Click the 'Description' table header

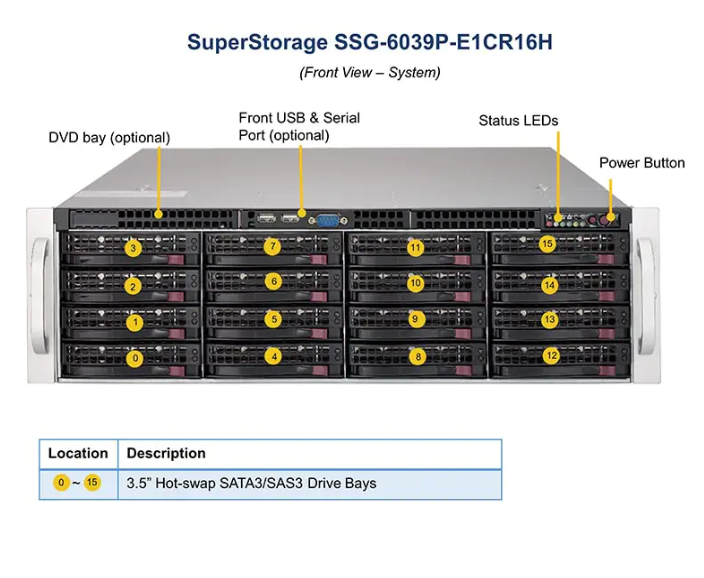click(166, 453)
